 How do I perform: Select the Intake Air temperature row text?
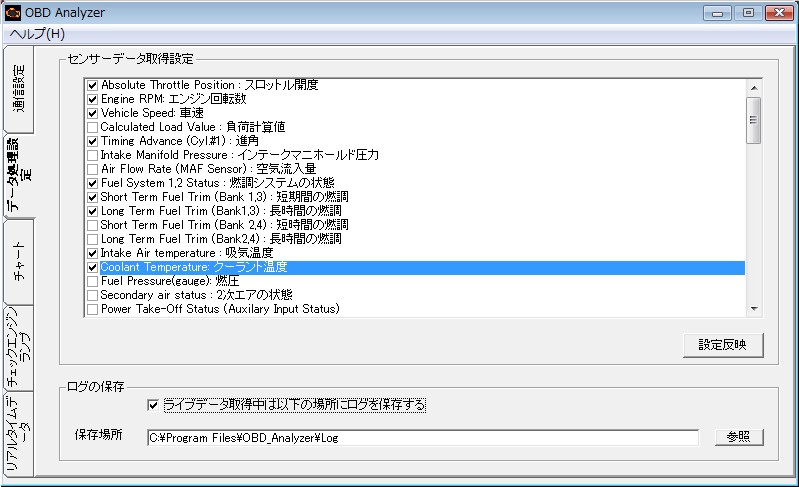click(x=187, y=253)
